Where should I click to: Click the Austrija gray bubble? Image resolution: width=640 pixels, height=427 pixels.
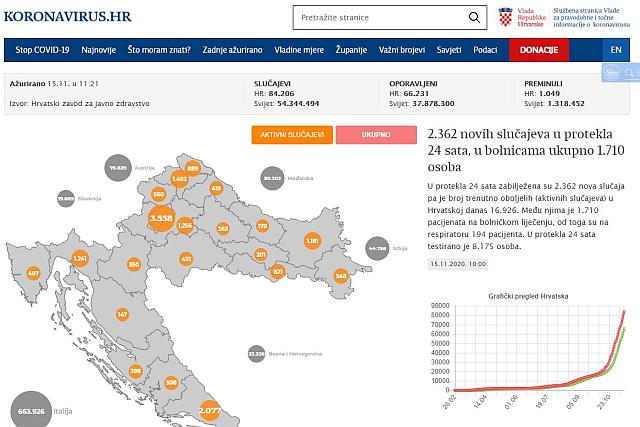click(119, 168)
